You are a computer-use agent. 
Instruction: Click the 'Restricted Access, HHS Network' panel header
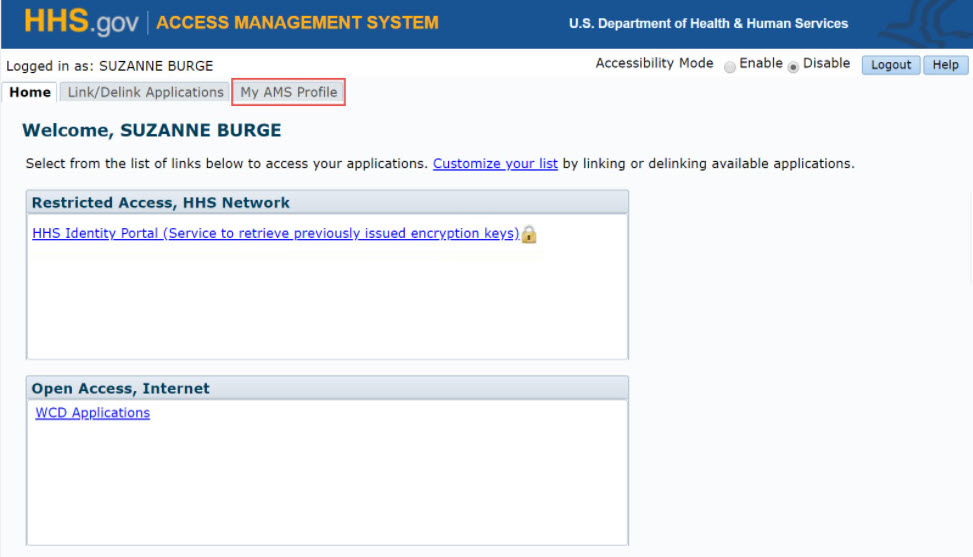point(161,202)
